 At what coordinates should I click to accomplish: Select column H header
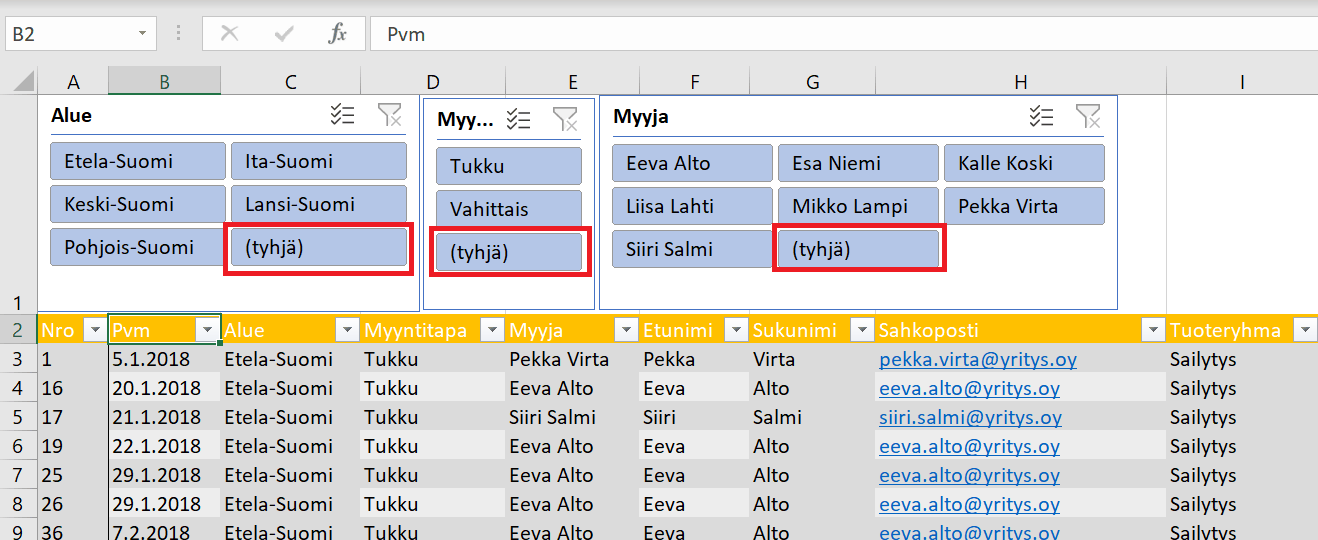coord(1020,82)
